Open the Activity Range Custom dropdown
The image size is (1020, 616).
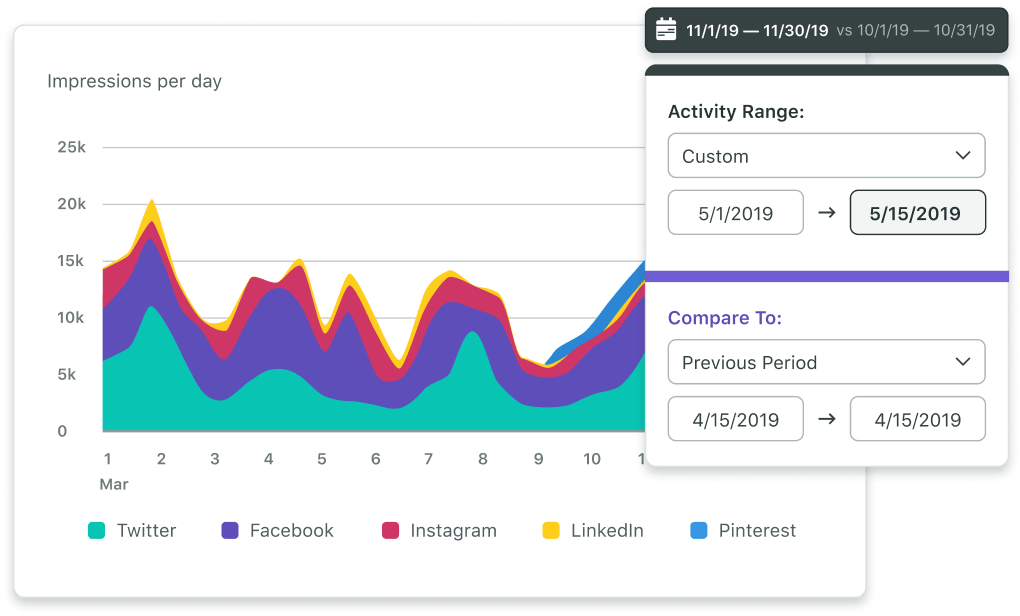point(826,156)
